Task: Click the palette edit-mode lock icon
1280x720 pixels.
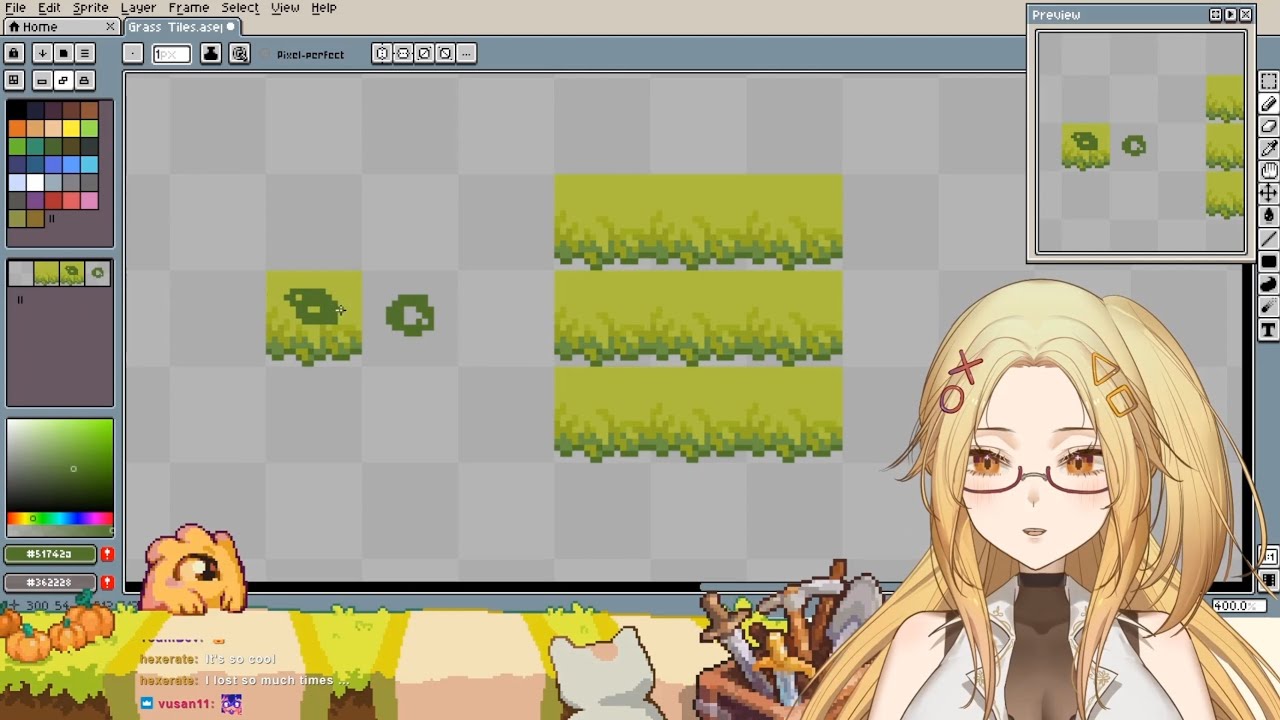Action: coord(14,53)
